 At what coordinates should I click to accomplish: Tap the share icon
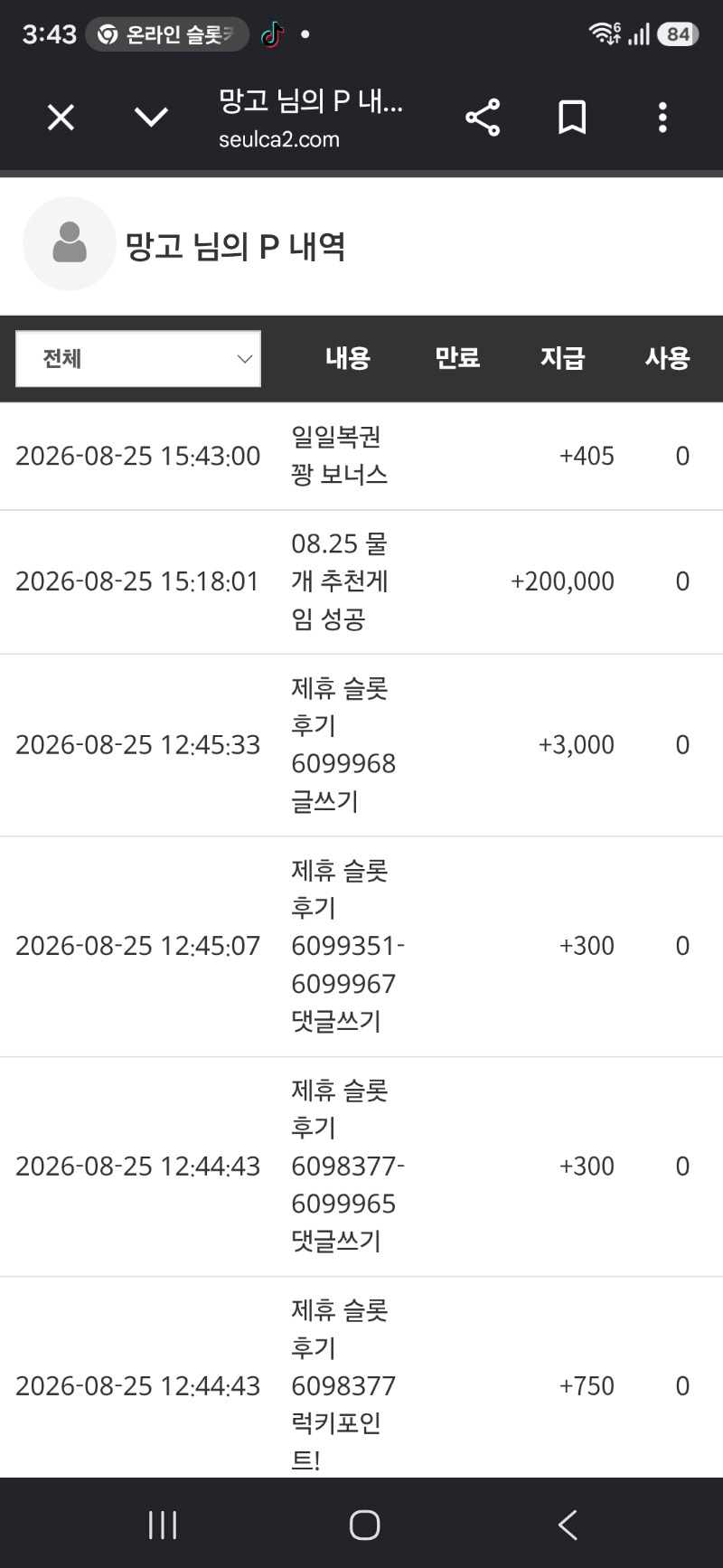(x=483, y=118)
